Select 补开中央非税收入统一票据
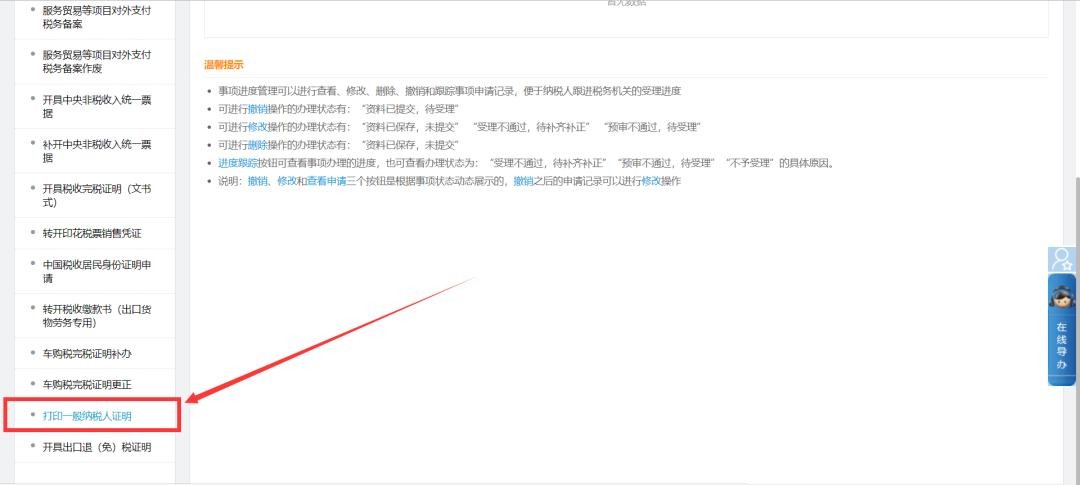This screenshot has width=1080, height=485. pyautogui.click(x=96, y=151)
